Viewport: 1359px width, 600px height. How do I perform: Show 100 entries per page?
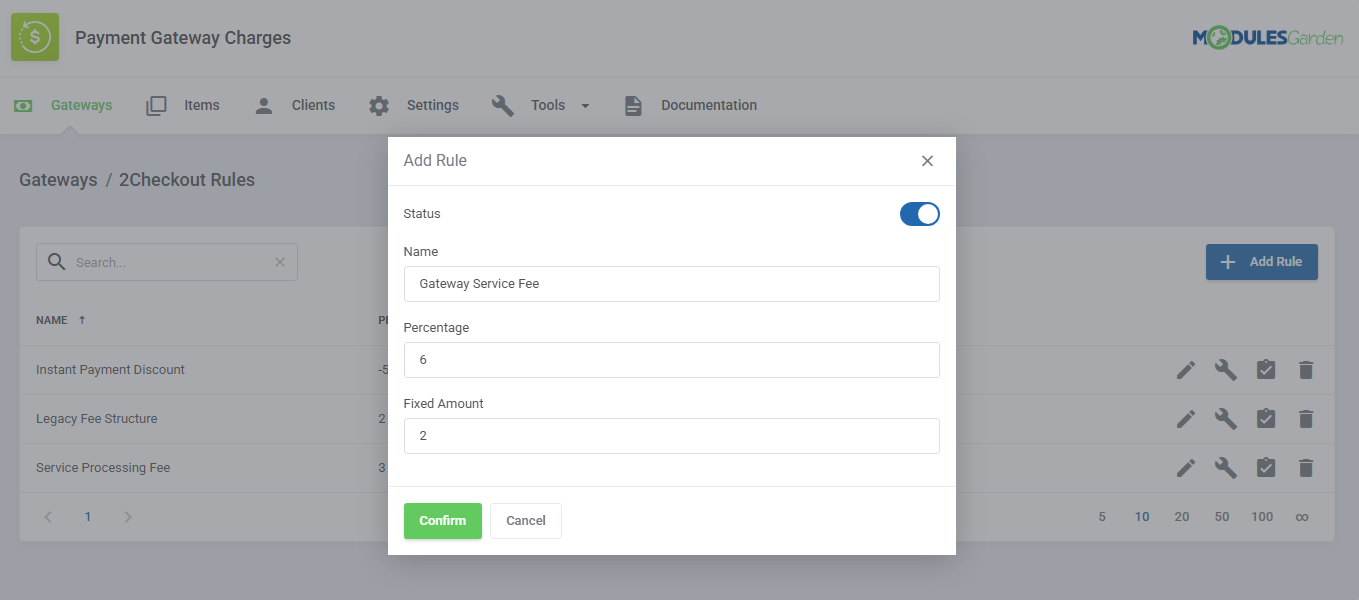click(x=1262, y=516)
